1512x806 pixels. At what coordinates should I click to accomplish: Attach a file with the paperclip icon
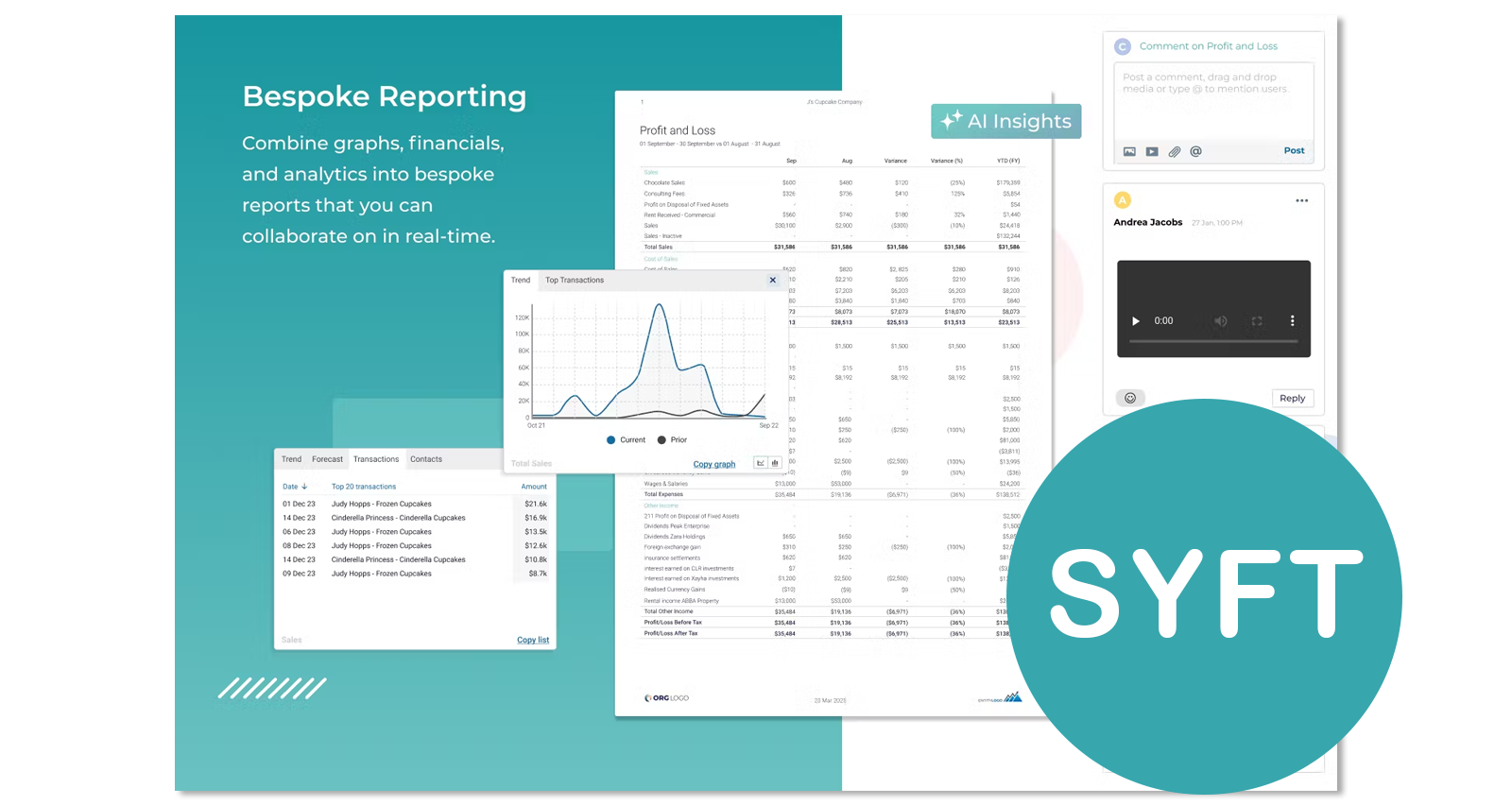click(x=1175, y=151)
